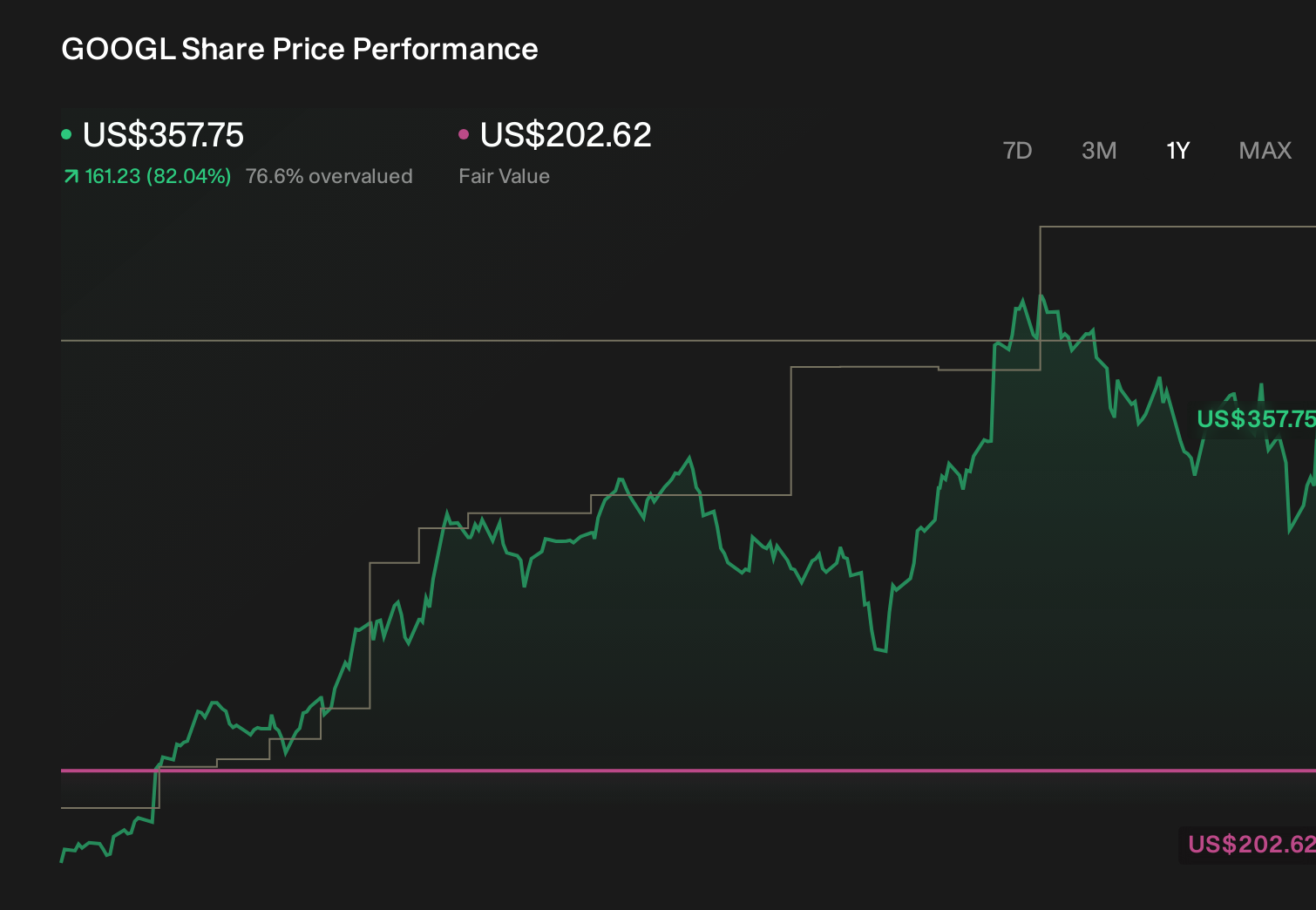Click the US$202.62 fair value heading
The image size is (1316, 910).
pos(566,135)
